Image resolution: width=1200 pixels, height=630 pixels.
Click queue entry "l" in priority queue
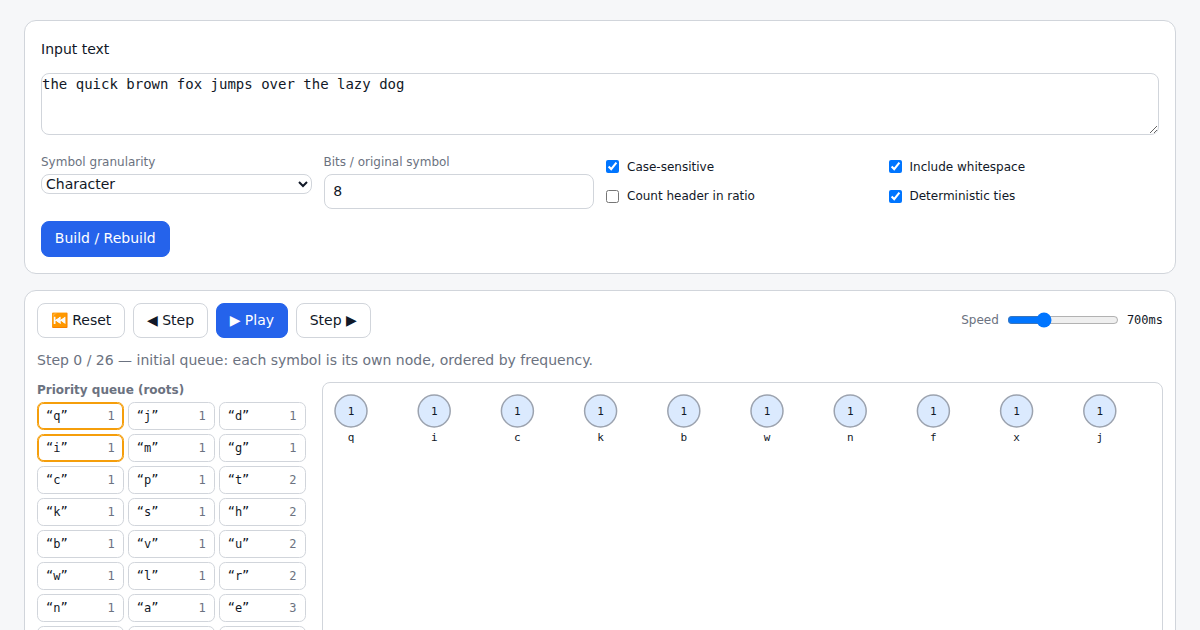171,576
